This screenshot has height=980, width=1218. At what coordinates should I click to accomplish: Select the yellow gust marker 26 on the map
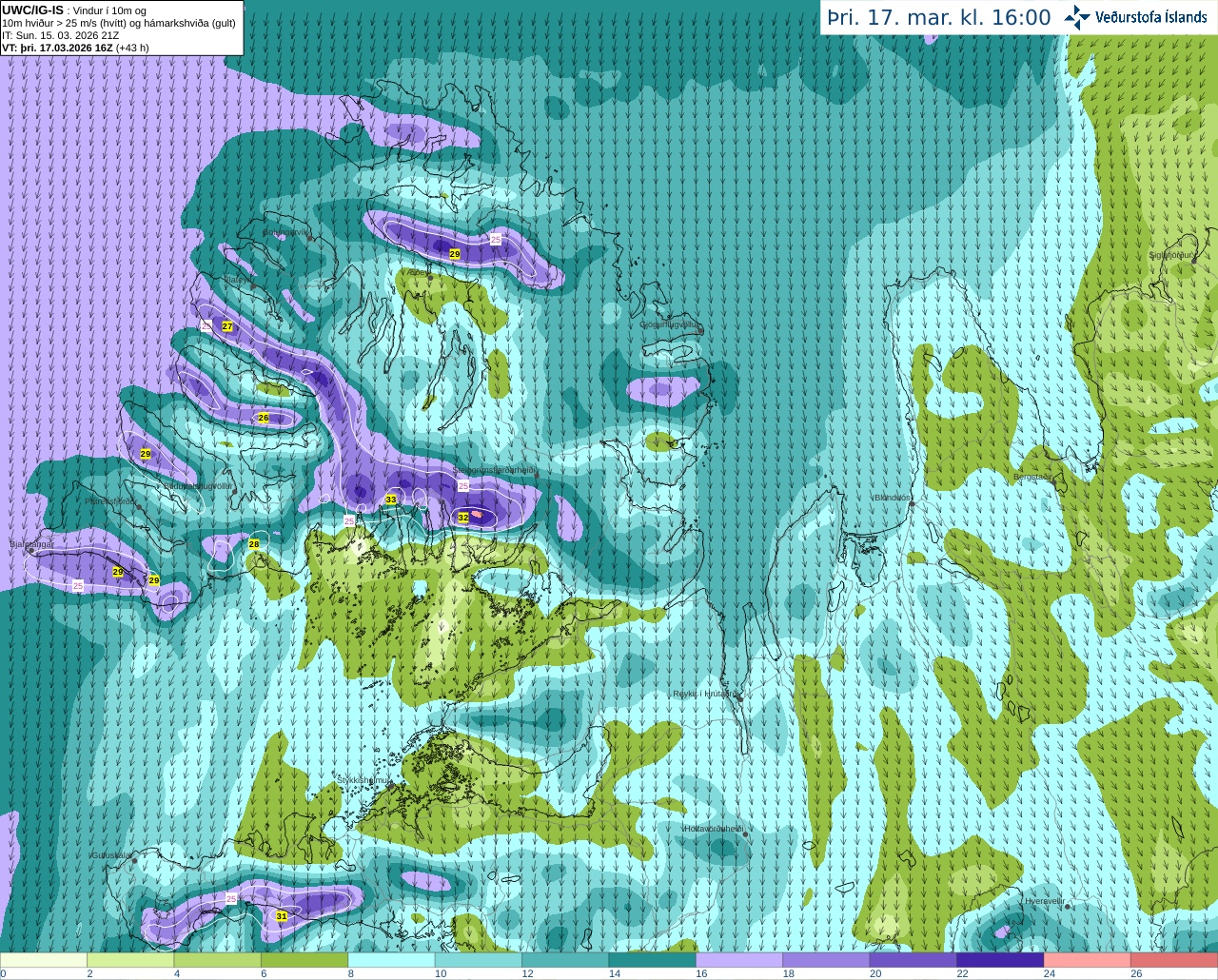(x=264, y=418)
